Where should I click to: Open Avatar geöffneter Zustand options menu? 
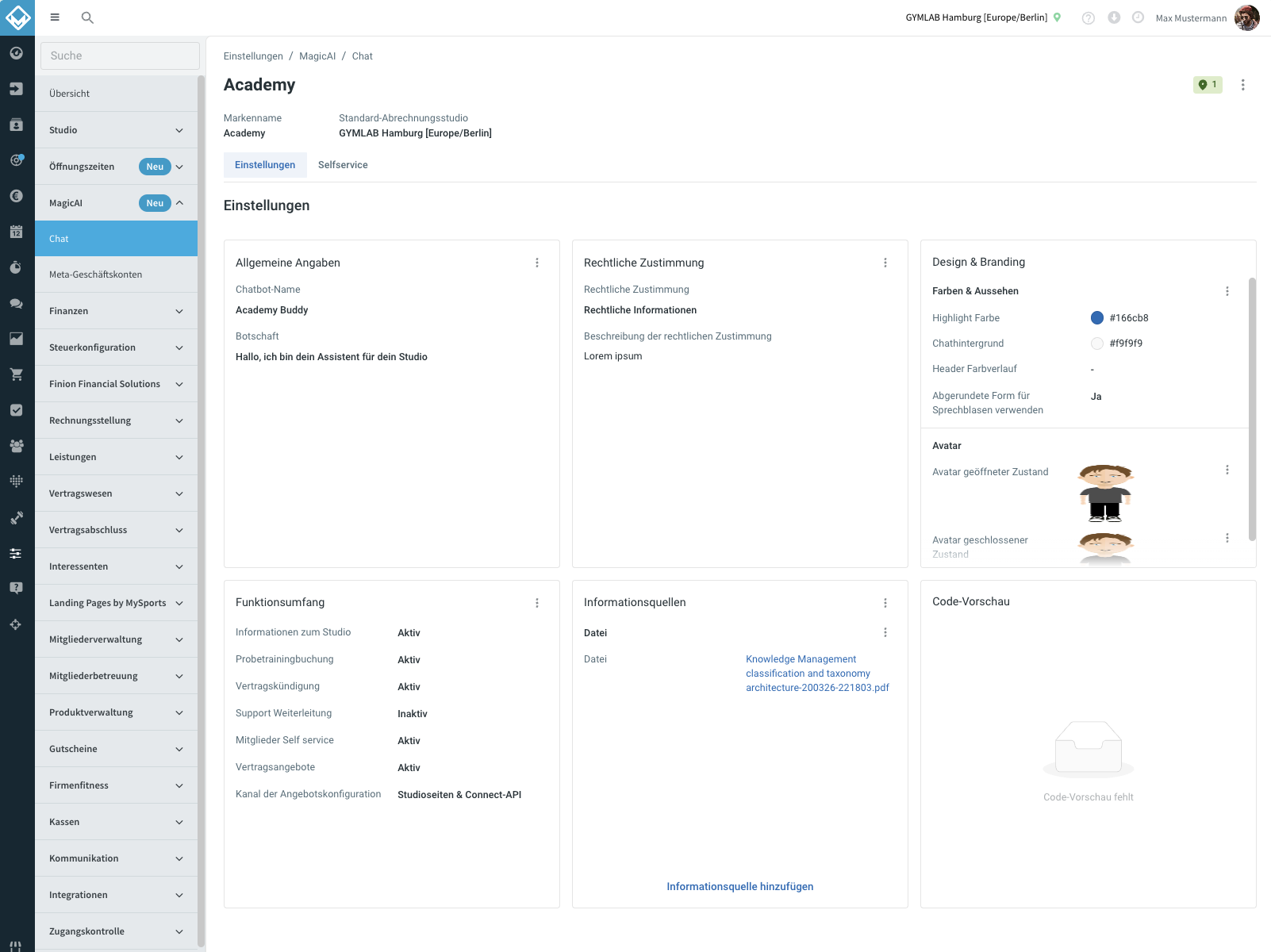[1227, 470]
